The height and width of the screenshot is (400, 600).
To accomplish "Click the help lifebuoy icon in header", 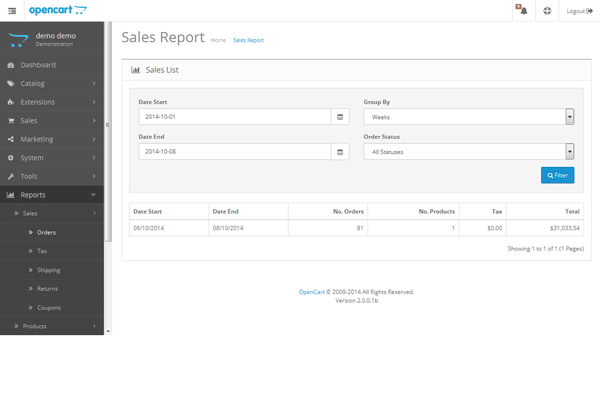I will pyautogui.click(x=547, y=10).
